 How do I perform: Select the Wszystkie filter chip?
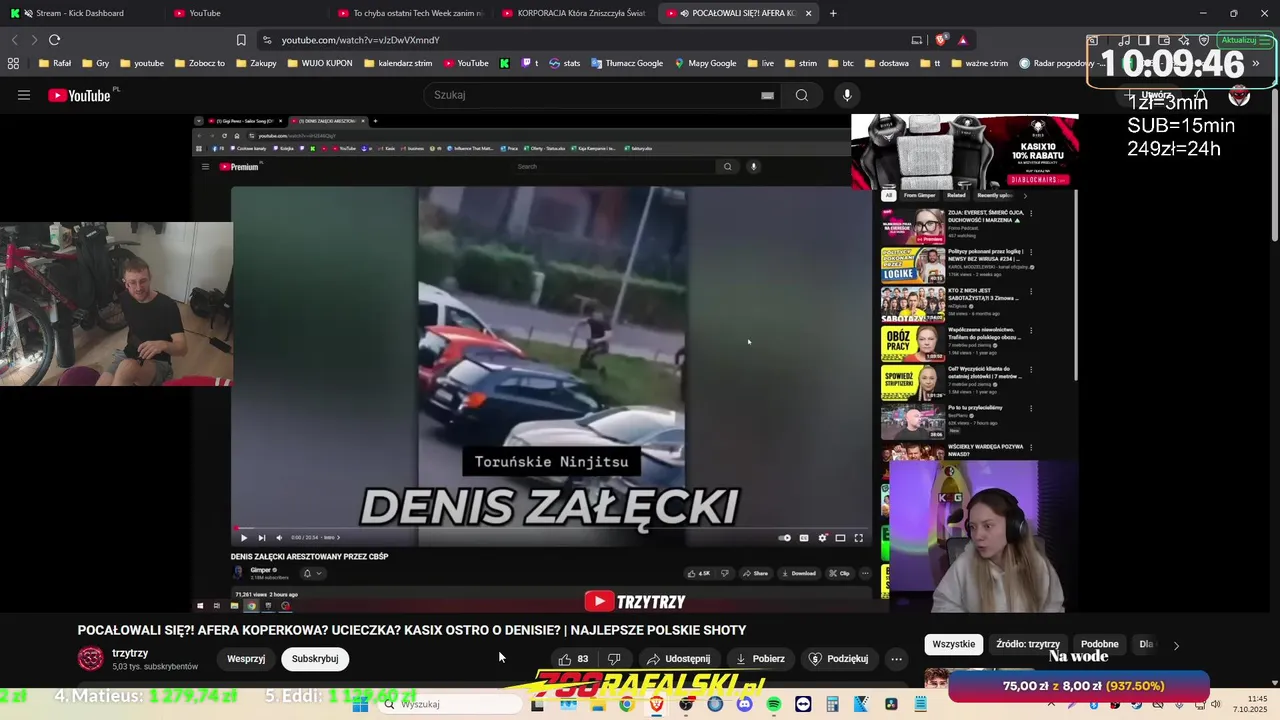(953, 644)
